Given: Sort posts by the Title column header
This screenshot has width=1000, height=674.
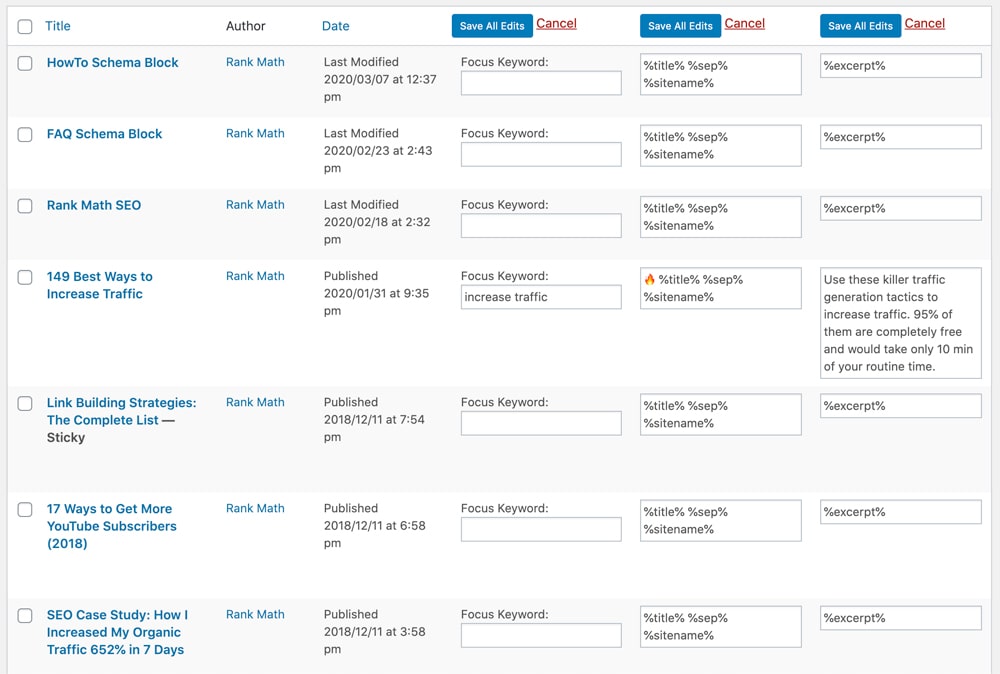Looking at the screenshot, I should coord(58,26).
